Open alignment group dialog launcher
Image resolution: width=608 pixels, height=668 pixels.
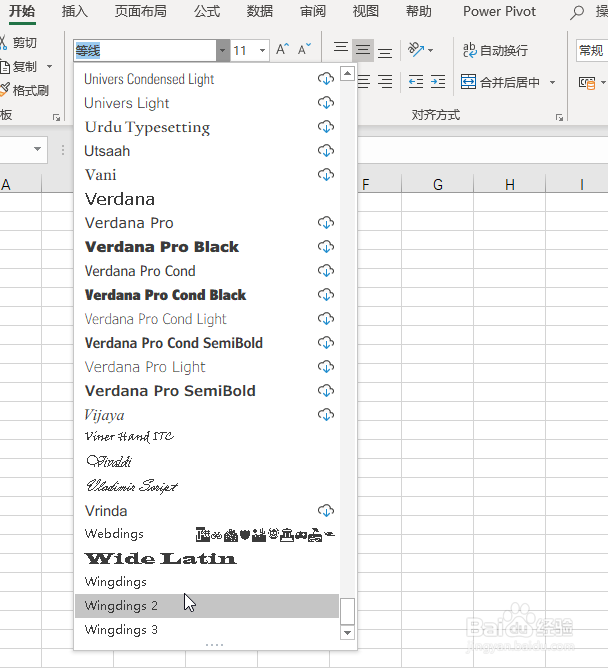pyautogui.click(x=559, y=118)
